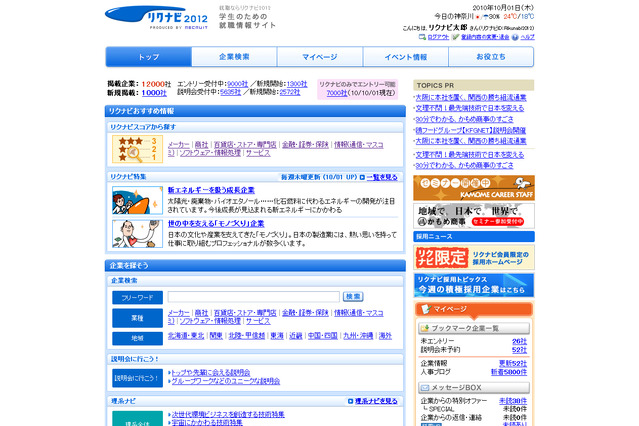639x426 pixels.
Task: Open the マイページ navigation tab
Action: [320, 57]
